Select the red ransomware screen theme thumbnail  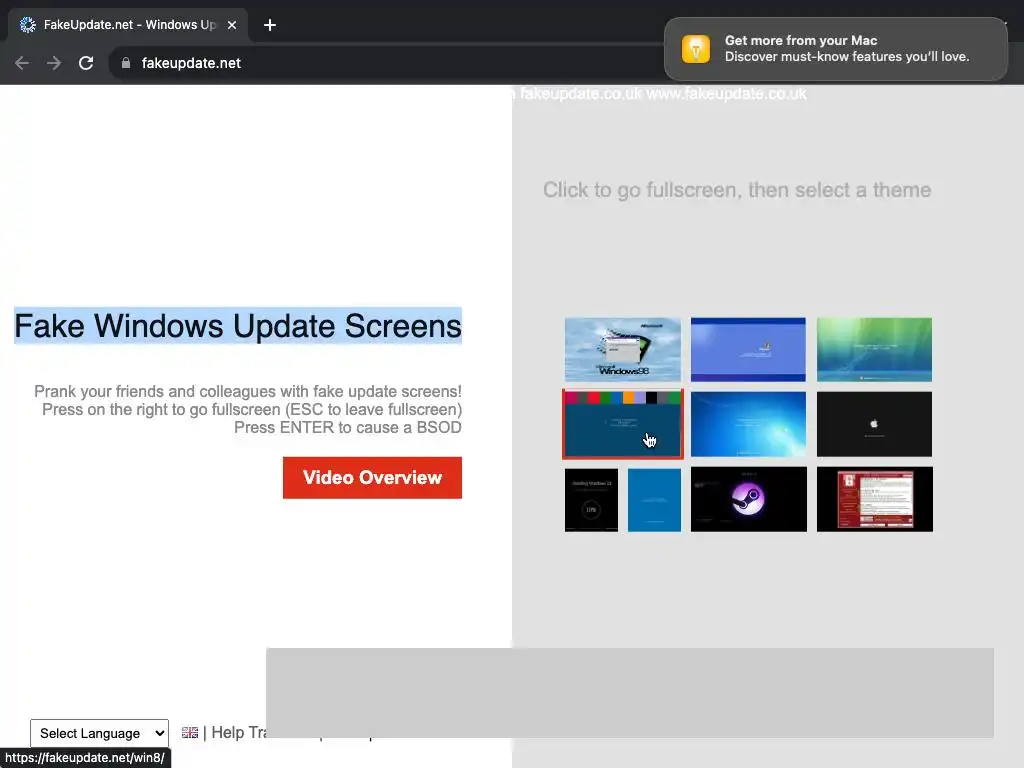point(874,499)
